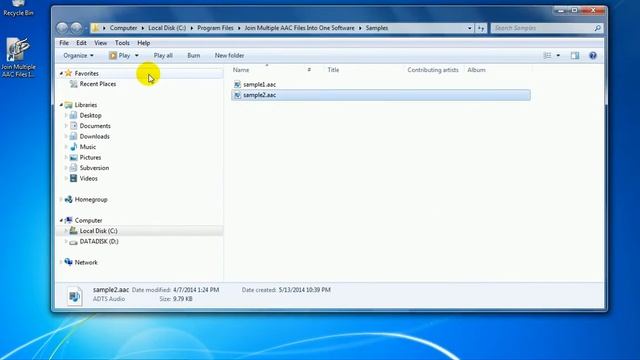
Task: Refresh the Samples folder view
Action: point(481,28)
